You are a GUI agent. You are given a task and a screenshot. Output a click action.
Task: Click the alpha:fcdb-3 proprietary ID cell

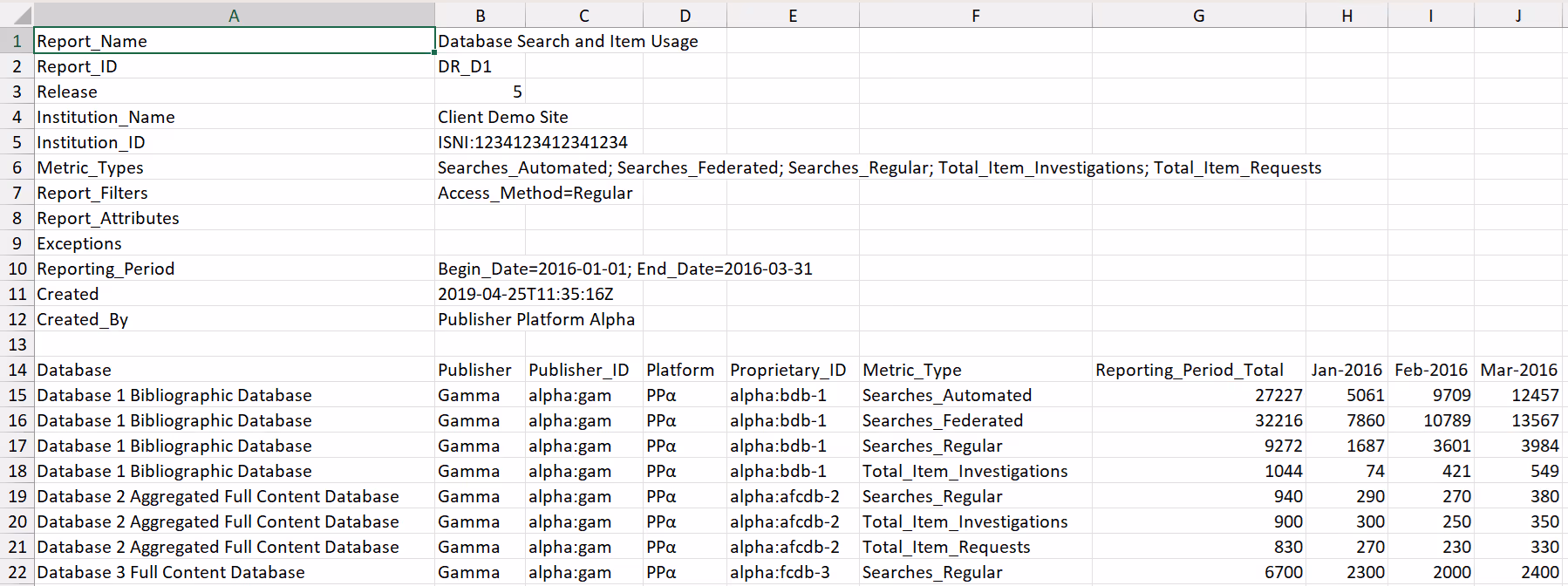pos(793,572)
